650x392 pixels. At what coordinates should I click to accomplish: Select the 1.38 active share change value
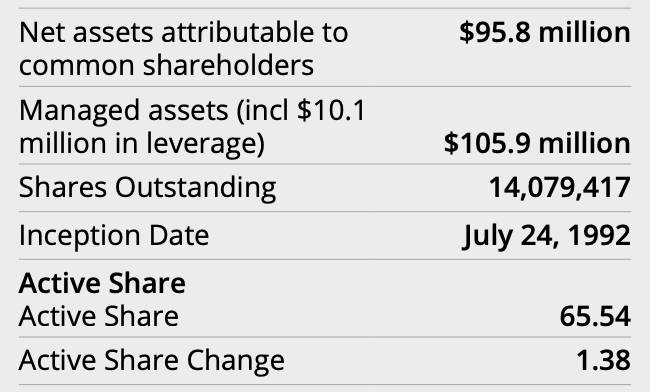603,360
